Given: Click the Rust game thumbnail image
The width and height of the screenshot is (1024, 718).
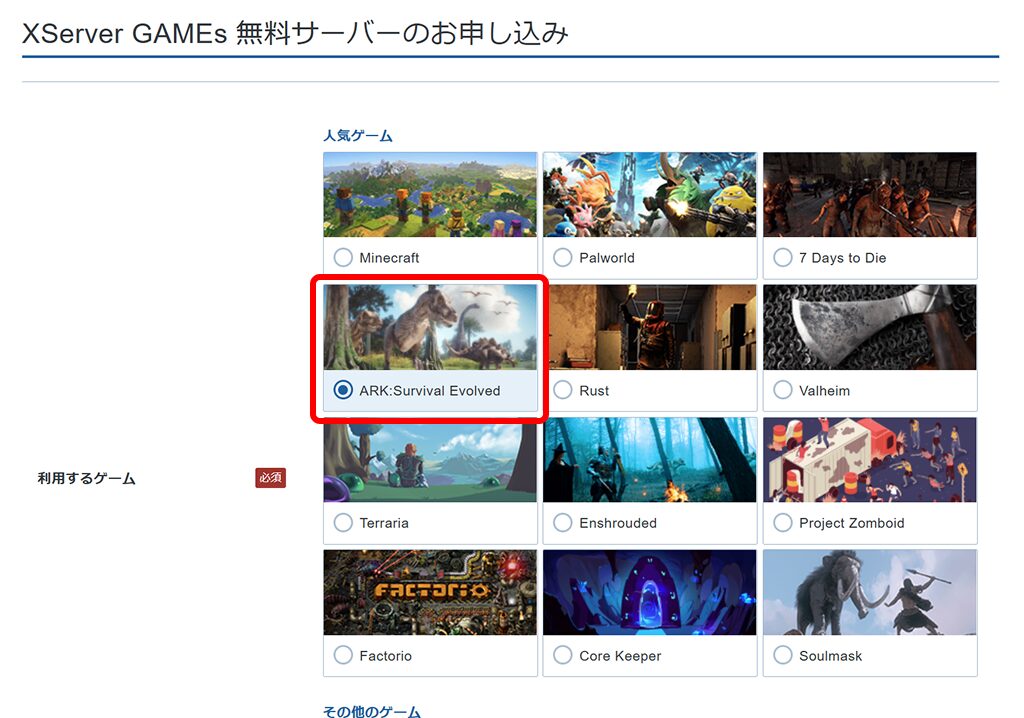Looking at the screenshot, I should 650,327.
